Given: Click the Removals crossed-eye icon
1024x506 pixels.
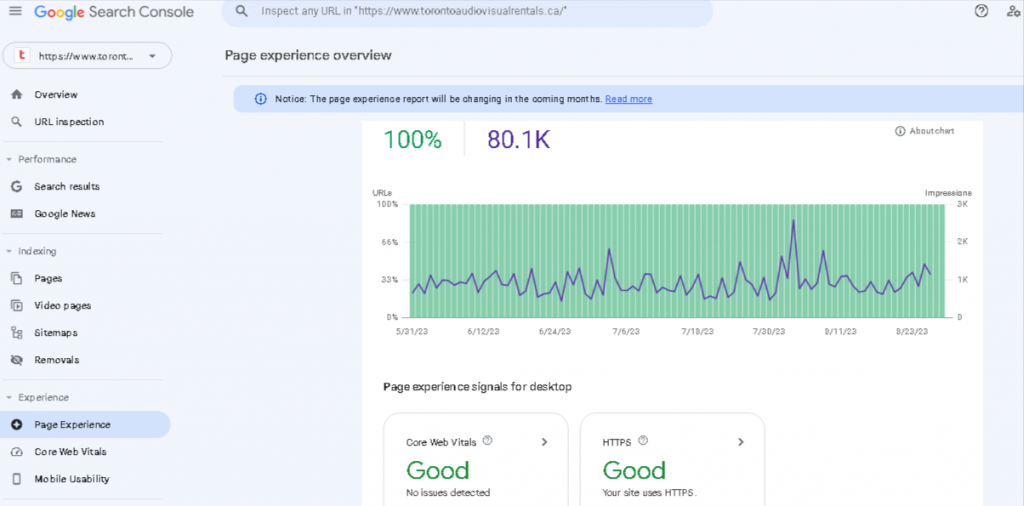Looking at the screenshot, I should (x=17, y=360).
